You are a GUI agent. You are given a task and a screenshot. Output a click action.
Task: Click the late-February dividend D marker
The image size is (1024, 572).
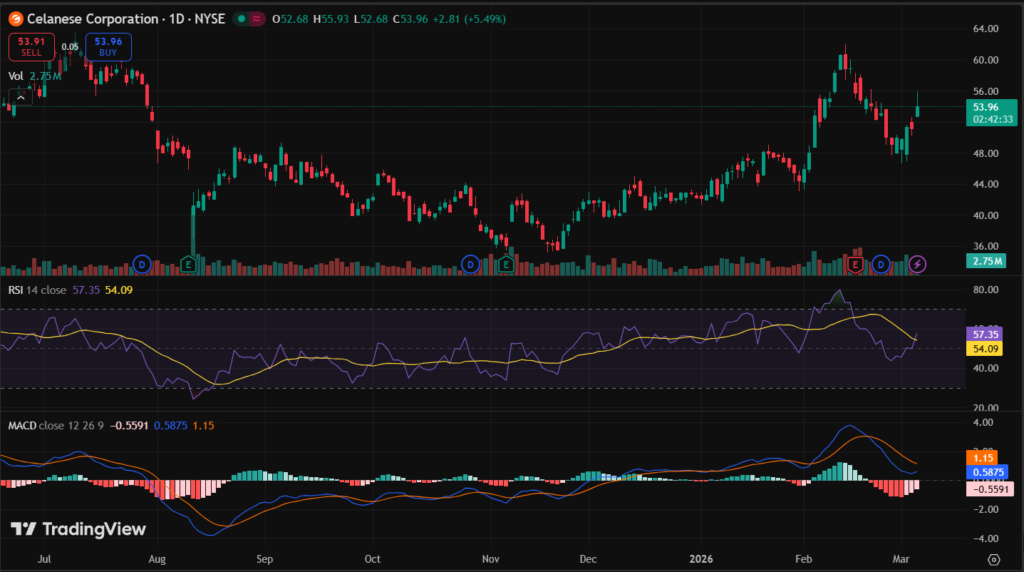click(881, 264)
